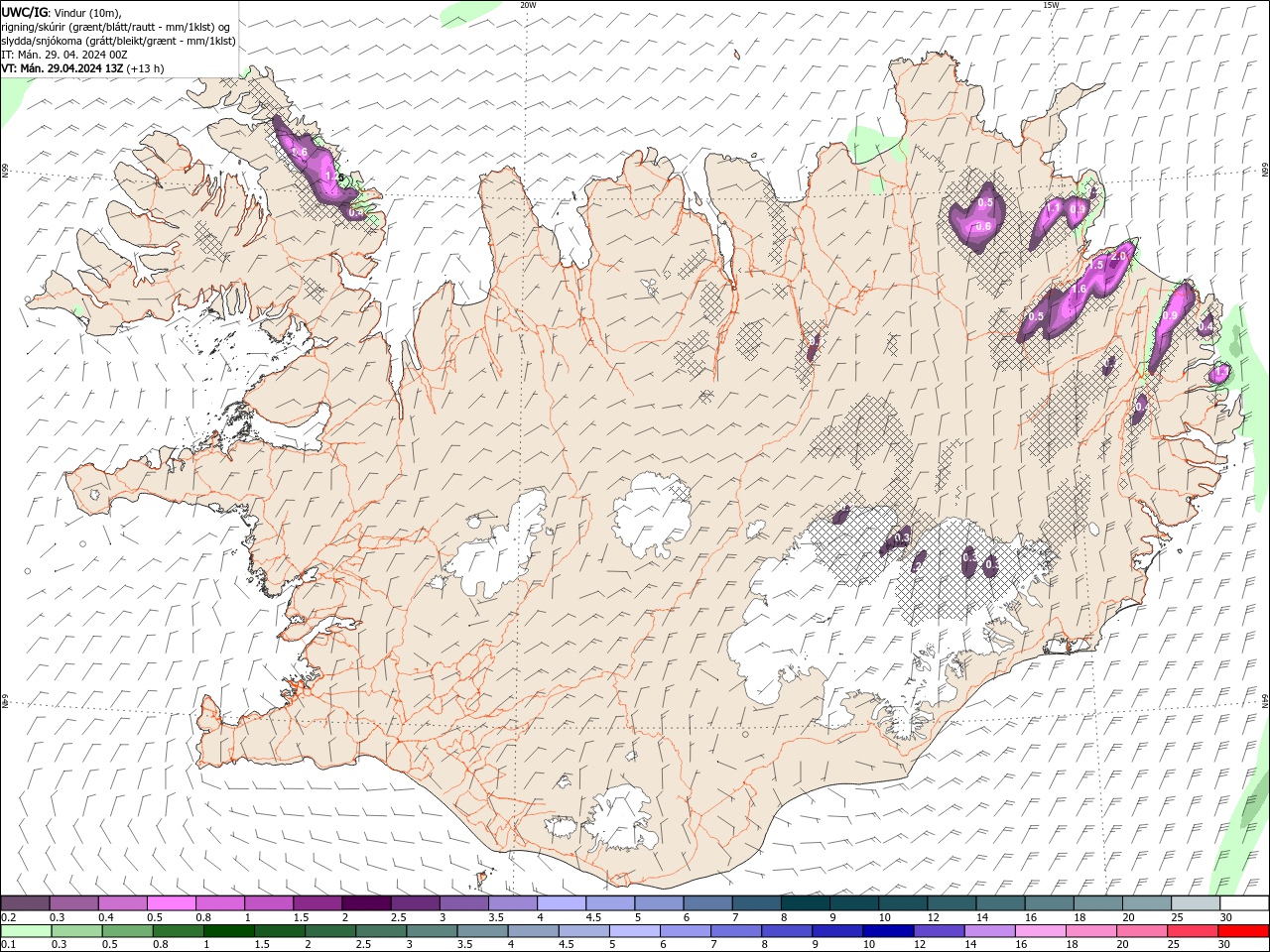The height and width of the screenshot is (952, 1270).
Task: Pick the green rain swatch labeled 0.3
Action: pos(76,931)
